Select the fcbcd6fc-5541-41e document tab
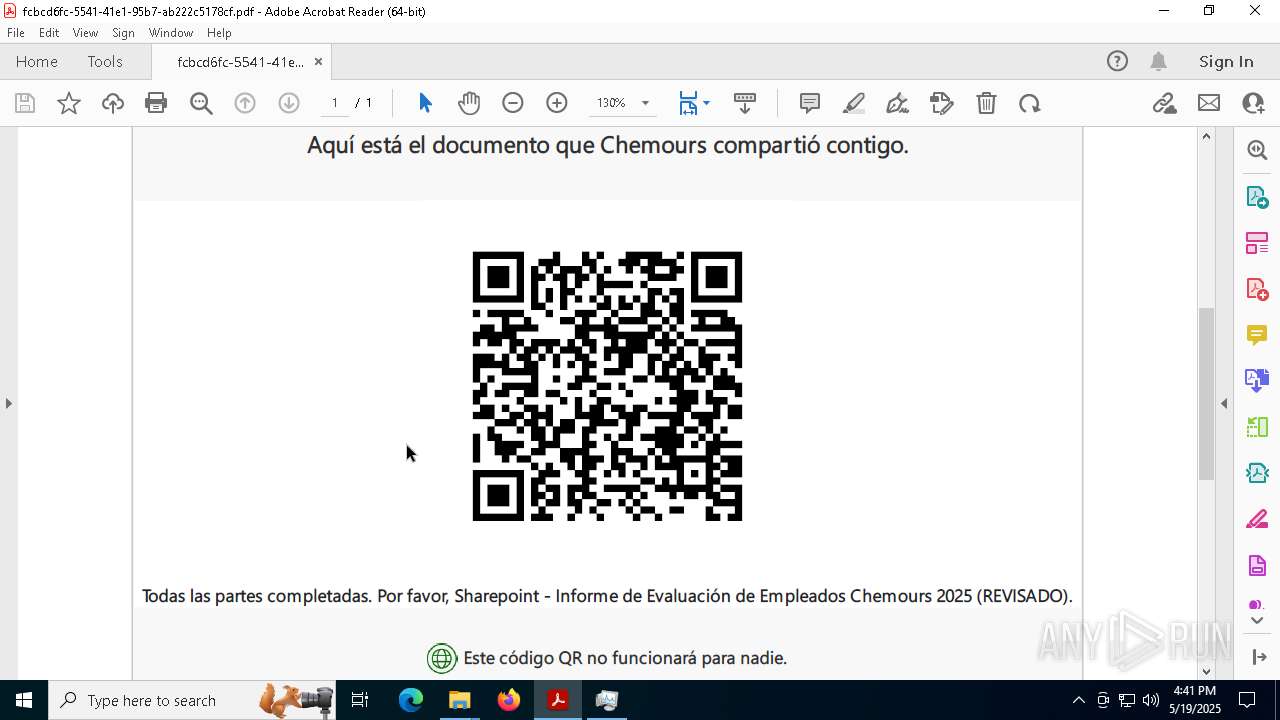This screenshot has height=720, width=1280. coord(240,62)
